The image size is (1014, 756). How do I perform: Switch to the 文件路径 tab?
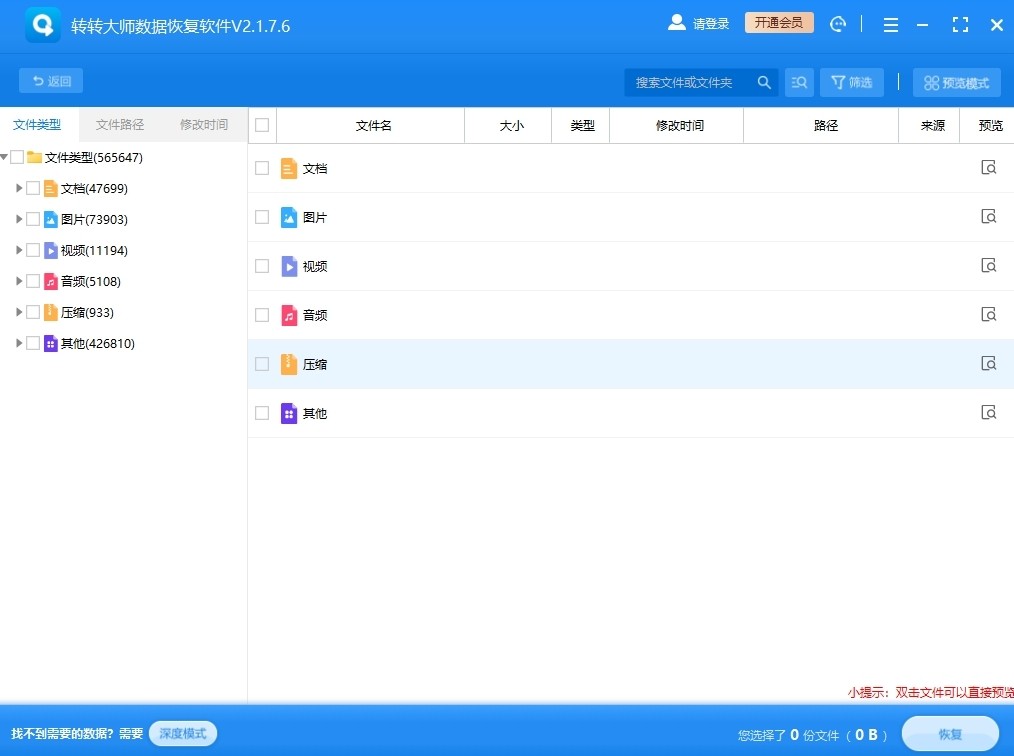click(x=119, y=124)
